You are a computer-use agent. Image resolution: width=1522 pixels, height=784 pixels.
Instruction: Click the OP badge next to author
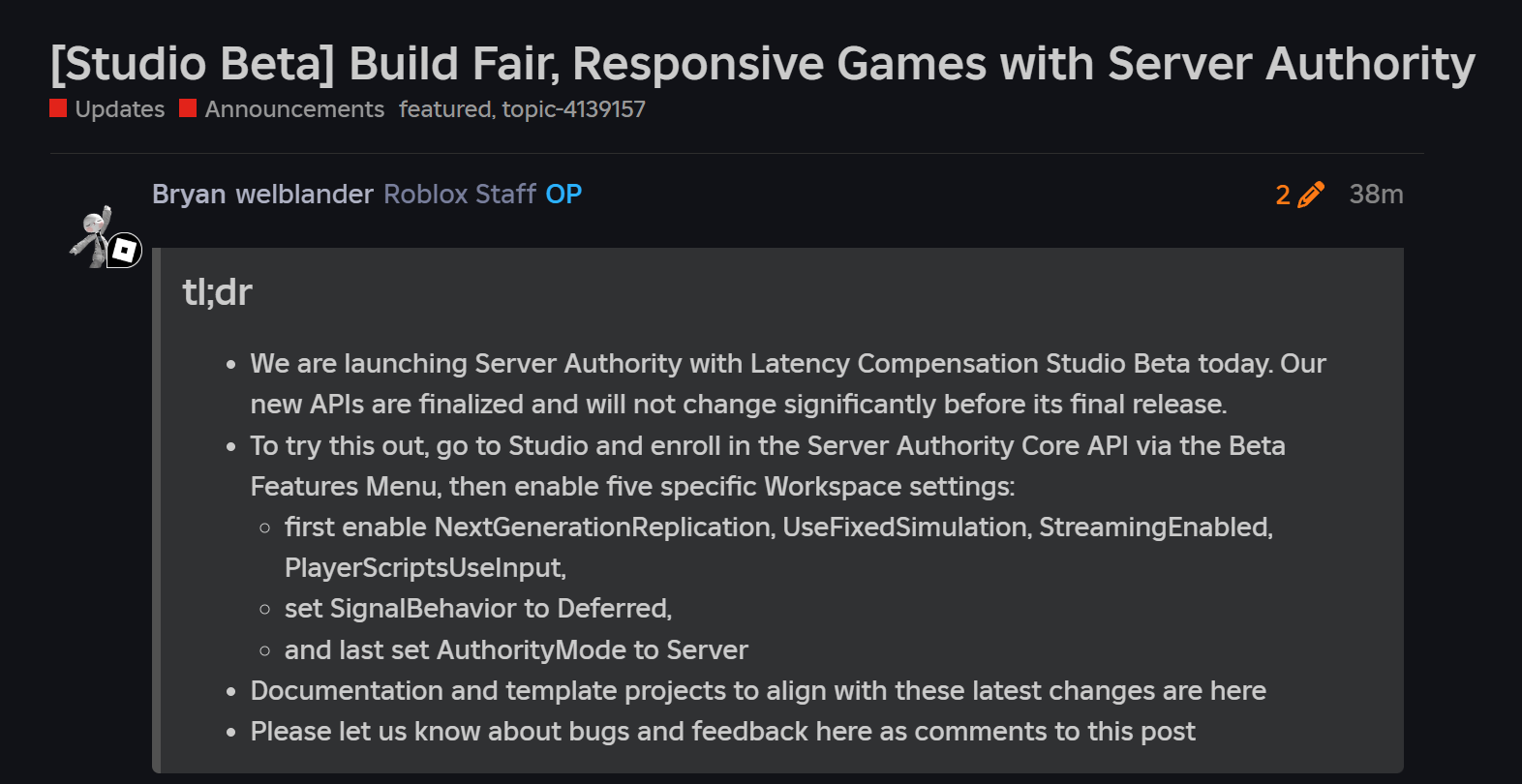click(563, 194)
